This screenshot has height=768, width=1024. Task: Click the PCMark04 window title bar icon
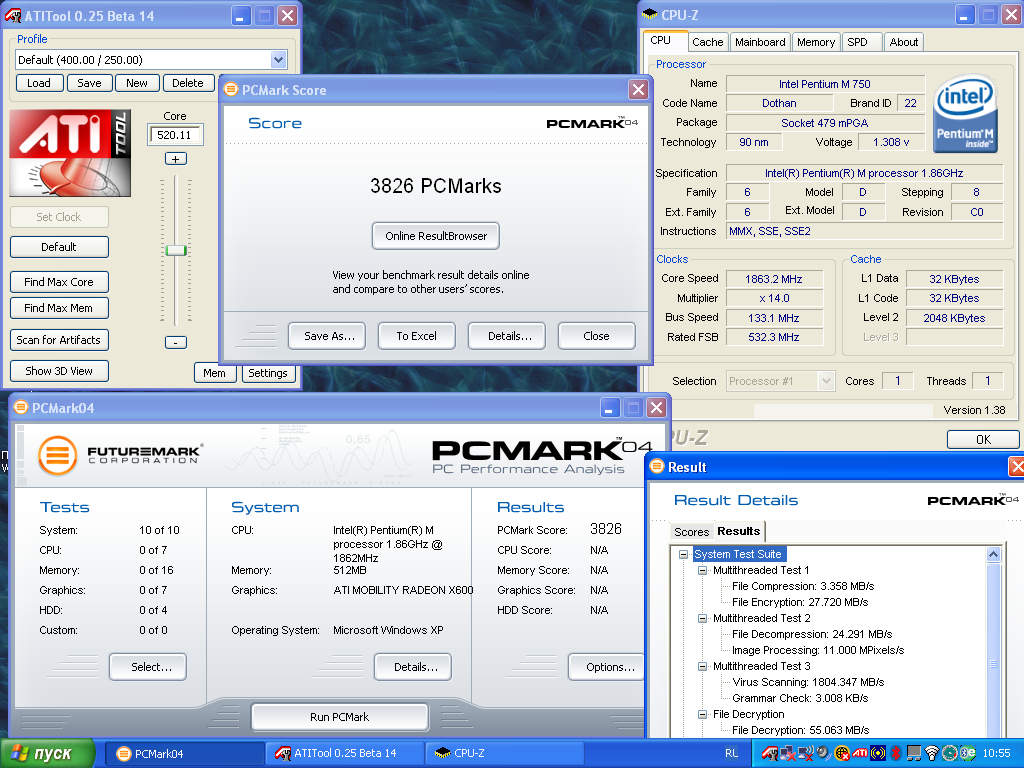(x=21, y=408)
